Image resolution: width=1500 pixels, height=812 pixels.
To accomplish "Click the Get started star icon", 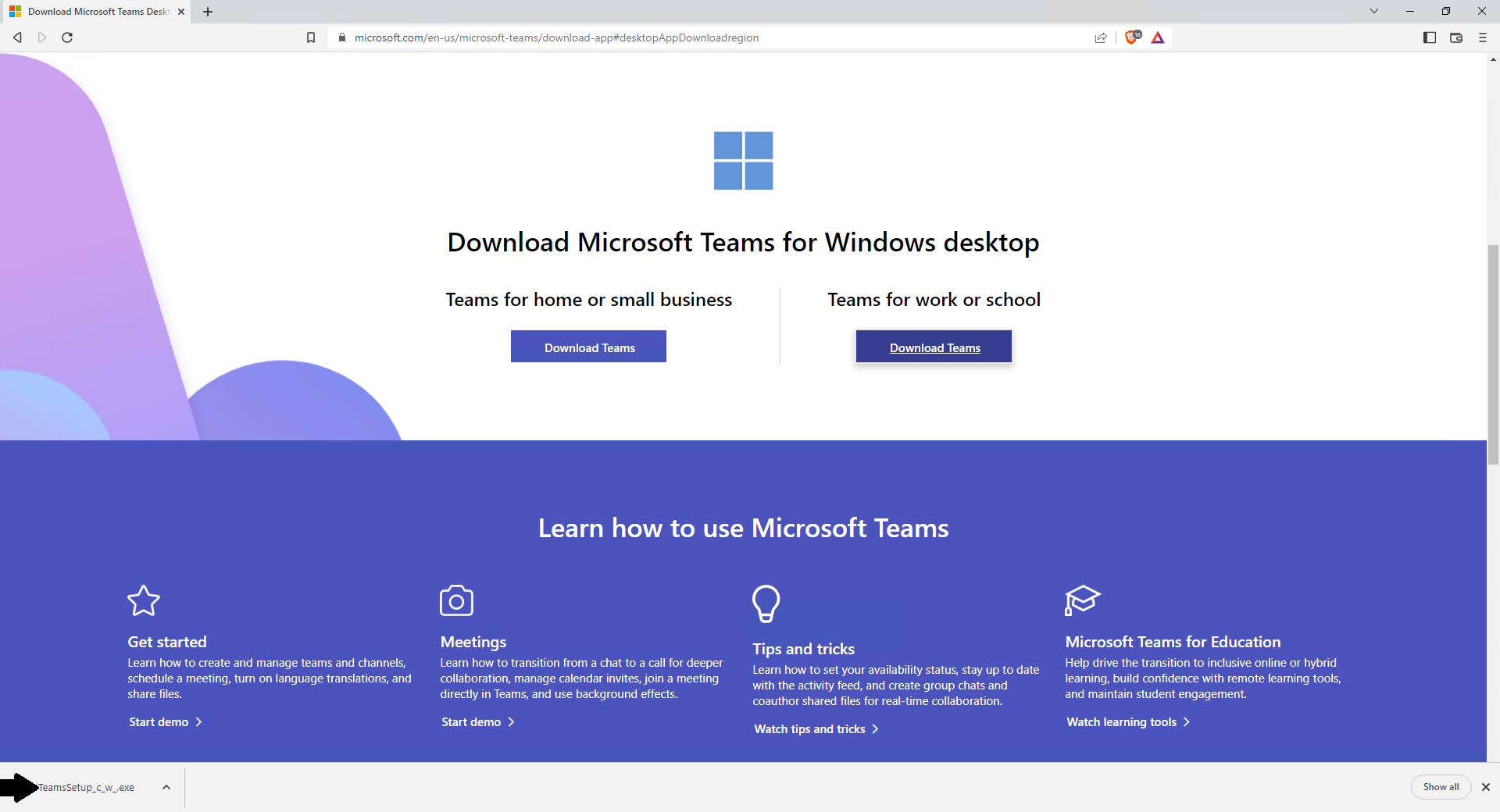I will tap(144, 600).
